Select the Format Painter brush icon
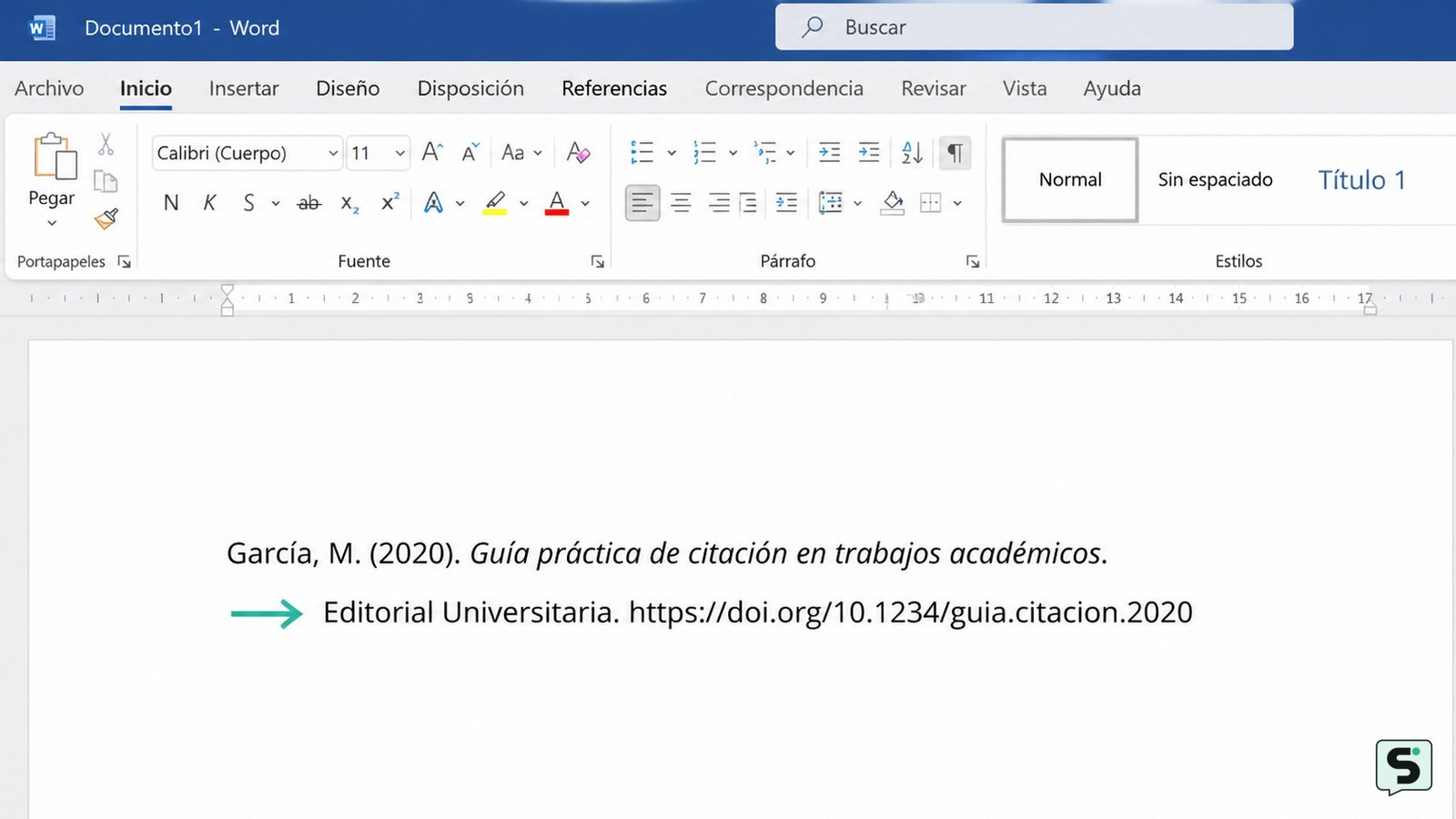This screenshot has width=1456, height=819. (106, 218)
